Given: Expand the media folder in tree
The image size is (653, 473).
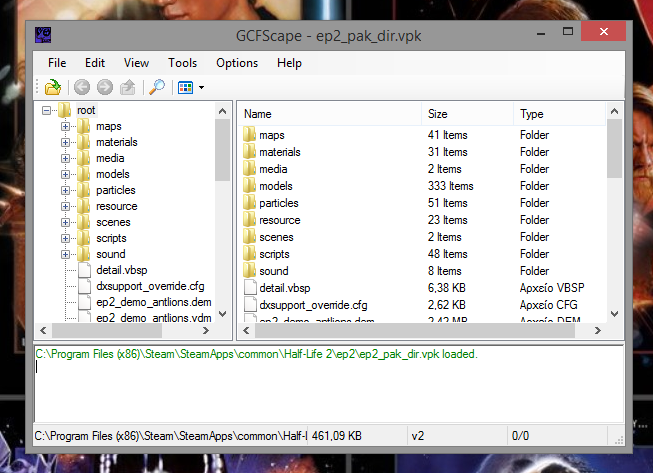Looking at the screenshot, I should tap(65, 158).
